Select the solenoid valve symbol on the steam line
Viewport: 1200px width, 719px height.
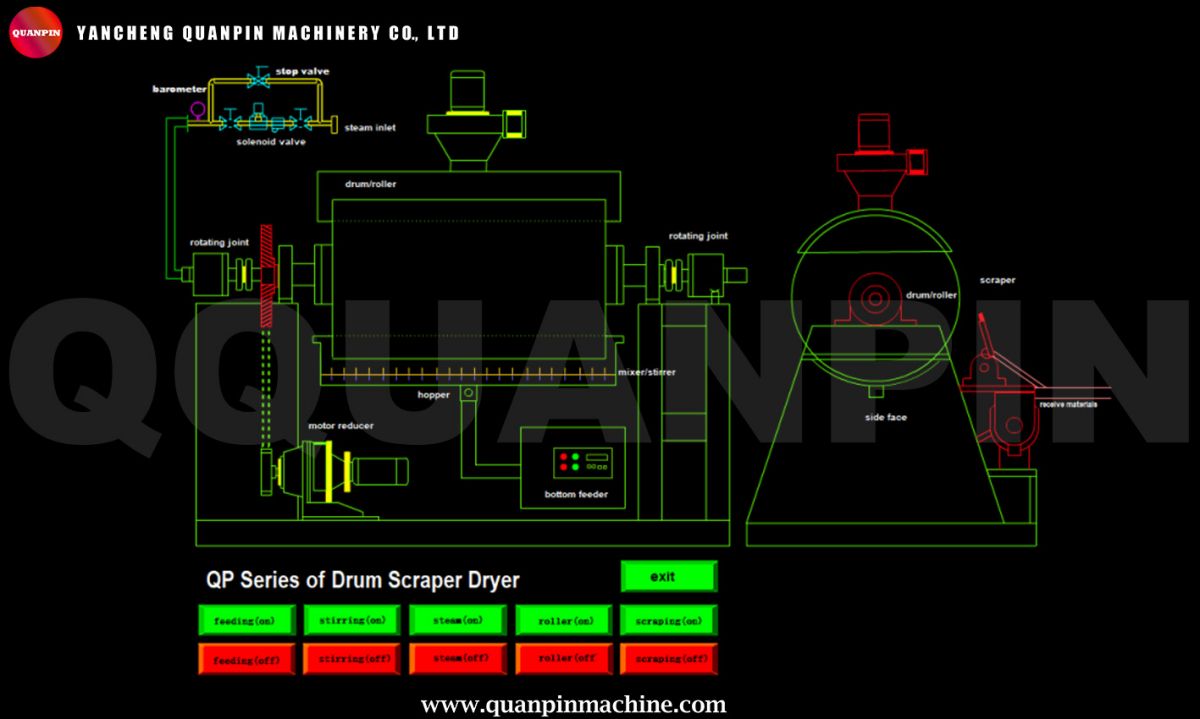pos(258,119)
